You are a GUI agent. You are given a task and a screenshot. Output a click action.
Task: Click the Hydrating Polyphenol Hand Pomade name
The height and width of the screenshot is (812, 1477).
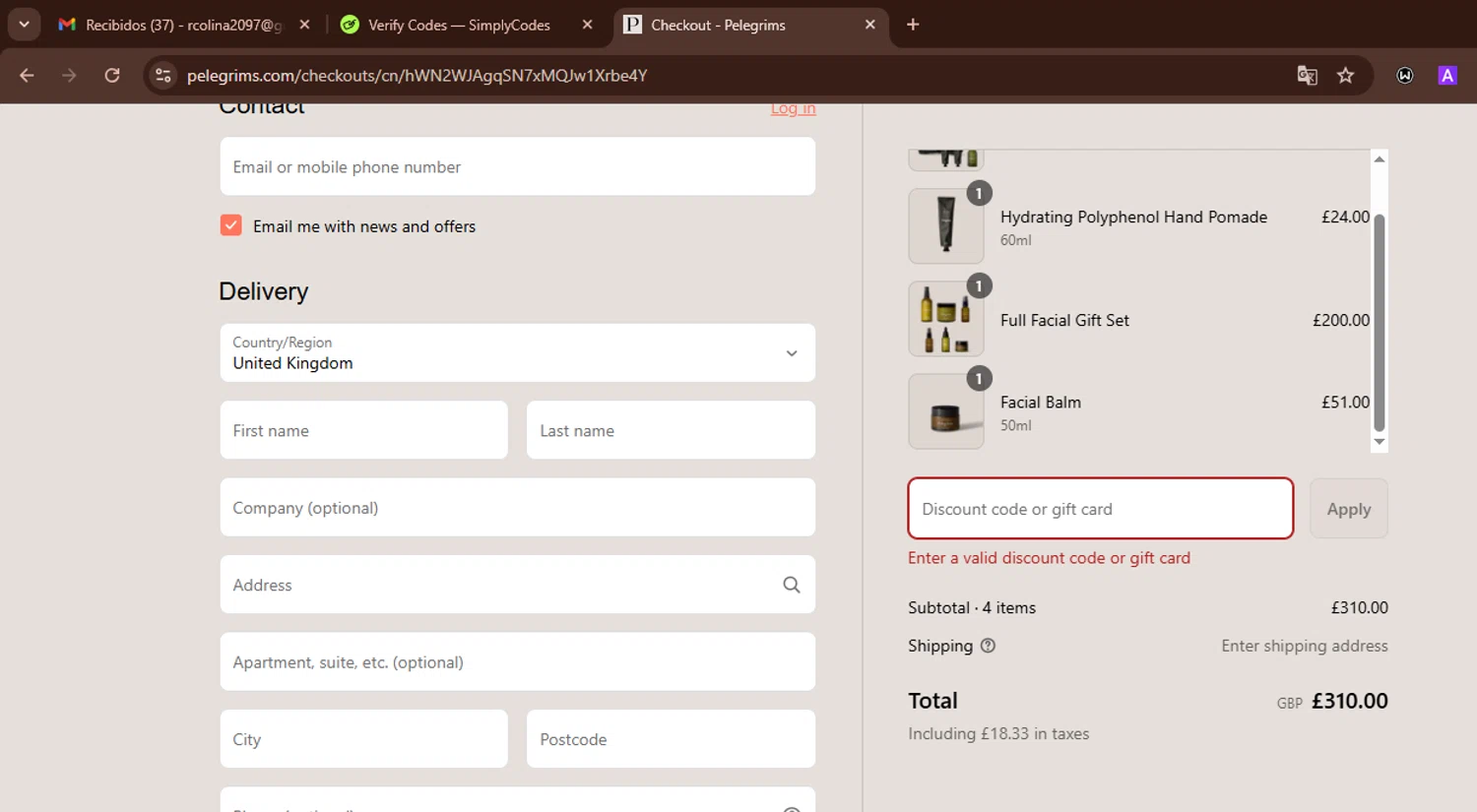click(1133, 217)
